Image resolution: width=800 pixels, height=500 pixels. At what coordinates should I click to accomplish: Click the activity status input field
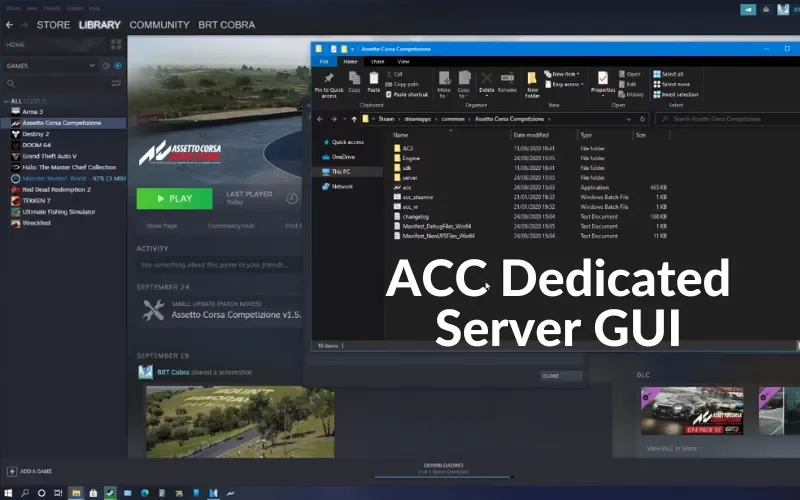click(x=219, y=265)
